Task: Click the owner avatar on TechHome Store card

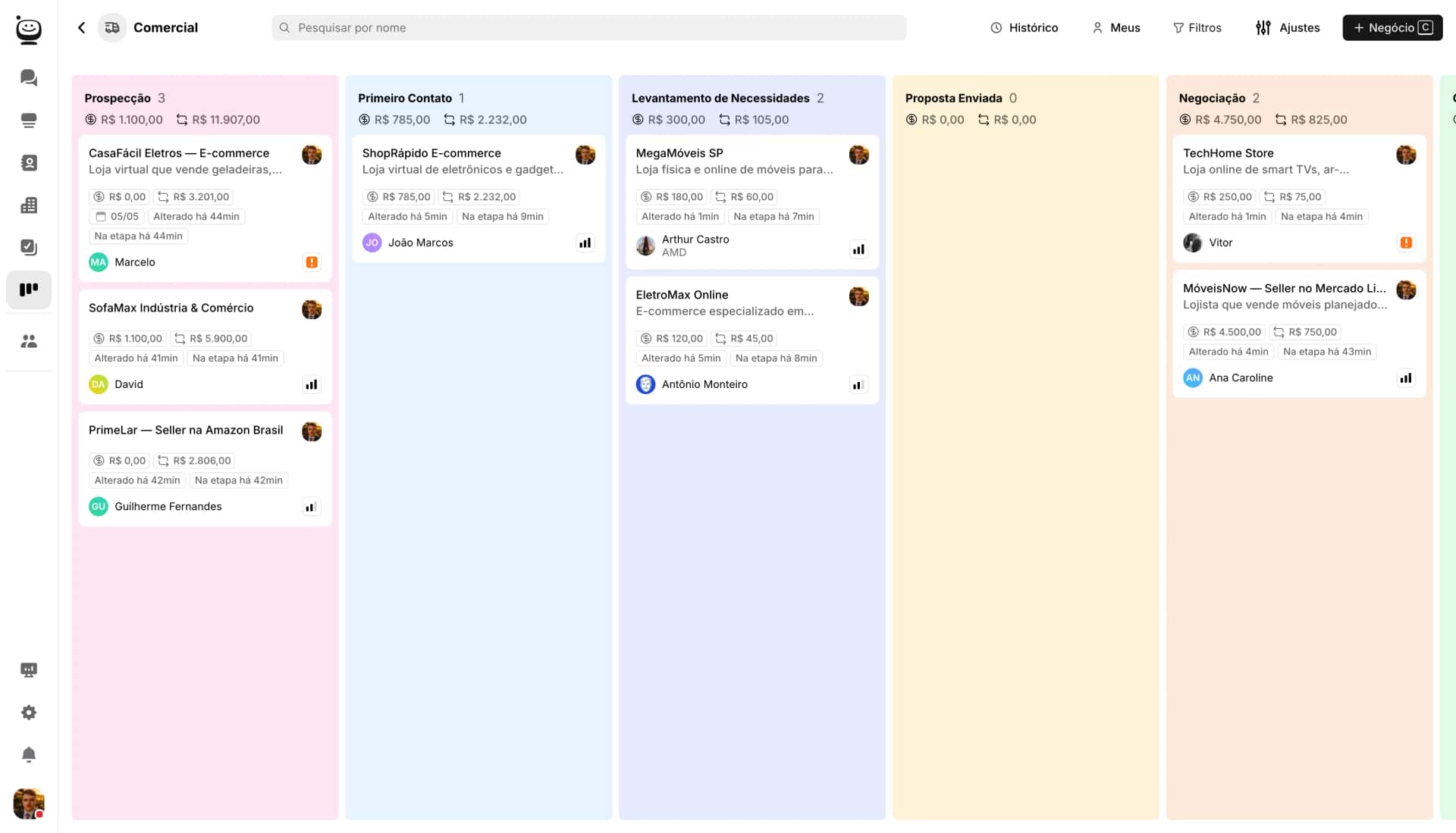Action: [x=1406, y=155]
